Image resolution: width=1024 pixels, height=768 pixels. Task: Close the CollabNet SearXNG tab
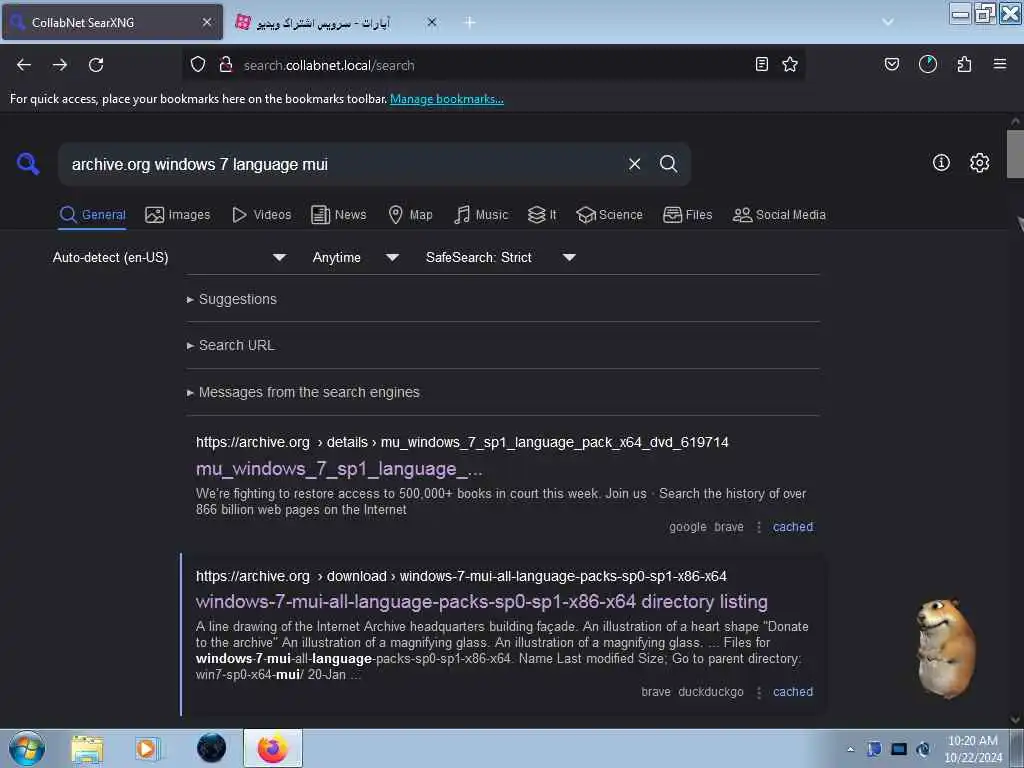pyautogui.click(x=206, y=22)
